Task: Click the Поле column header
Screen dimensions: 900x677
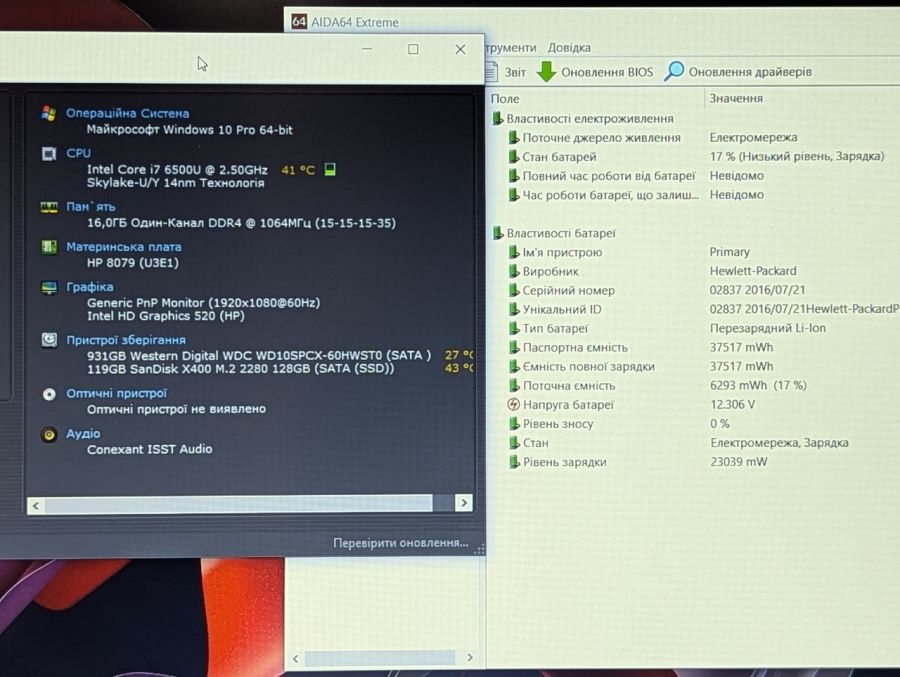Action: point(505,99)
